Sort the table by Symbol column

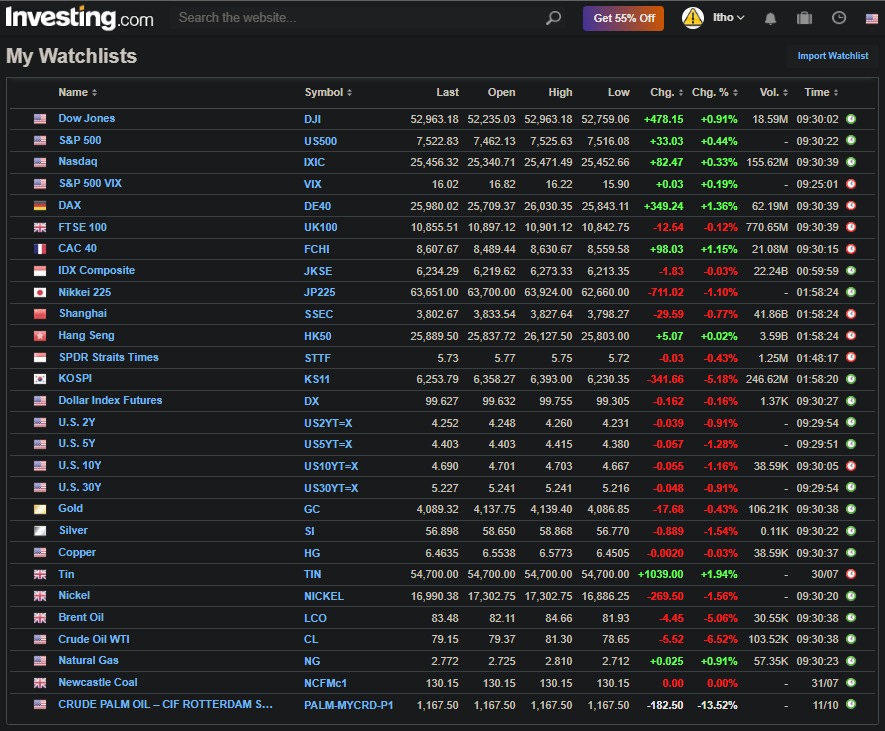[x=328, y=93]
